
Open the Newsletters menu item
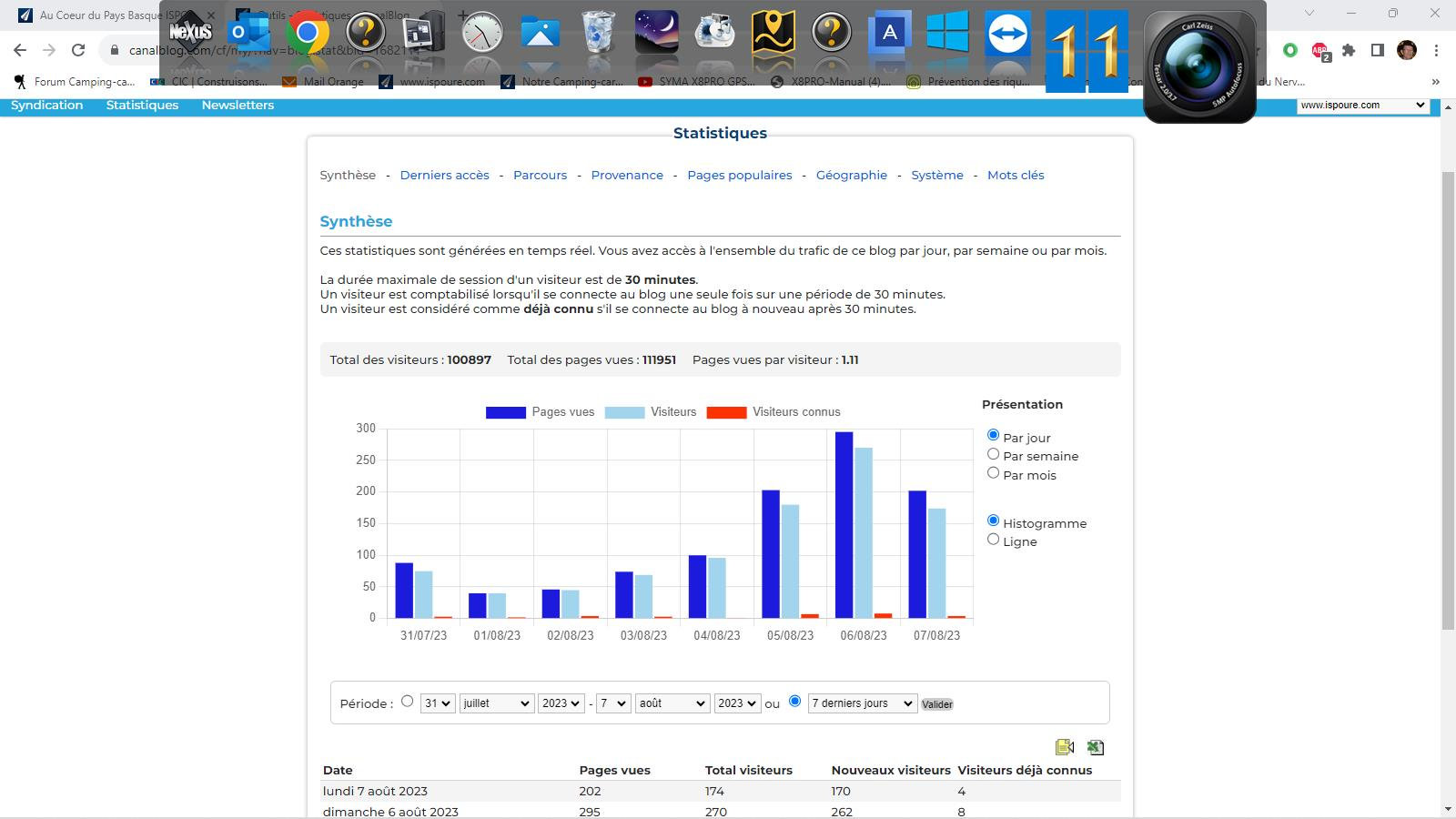(238, 105)
